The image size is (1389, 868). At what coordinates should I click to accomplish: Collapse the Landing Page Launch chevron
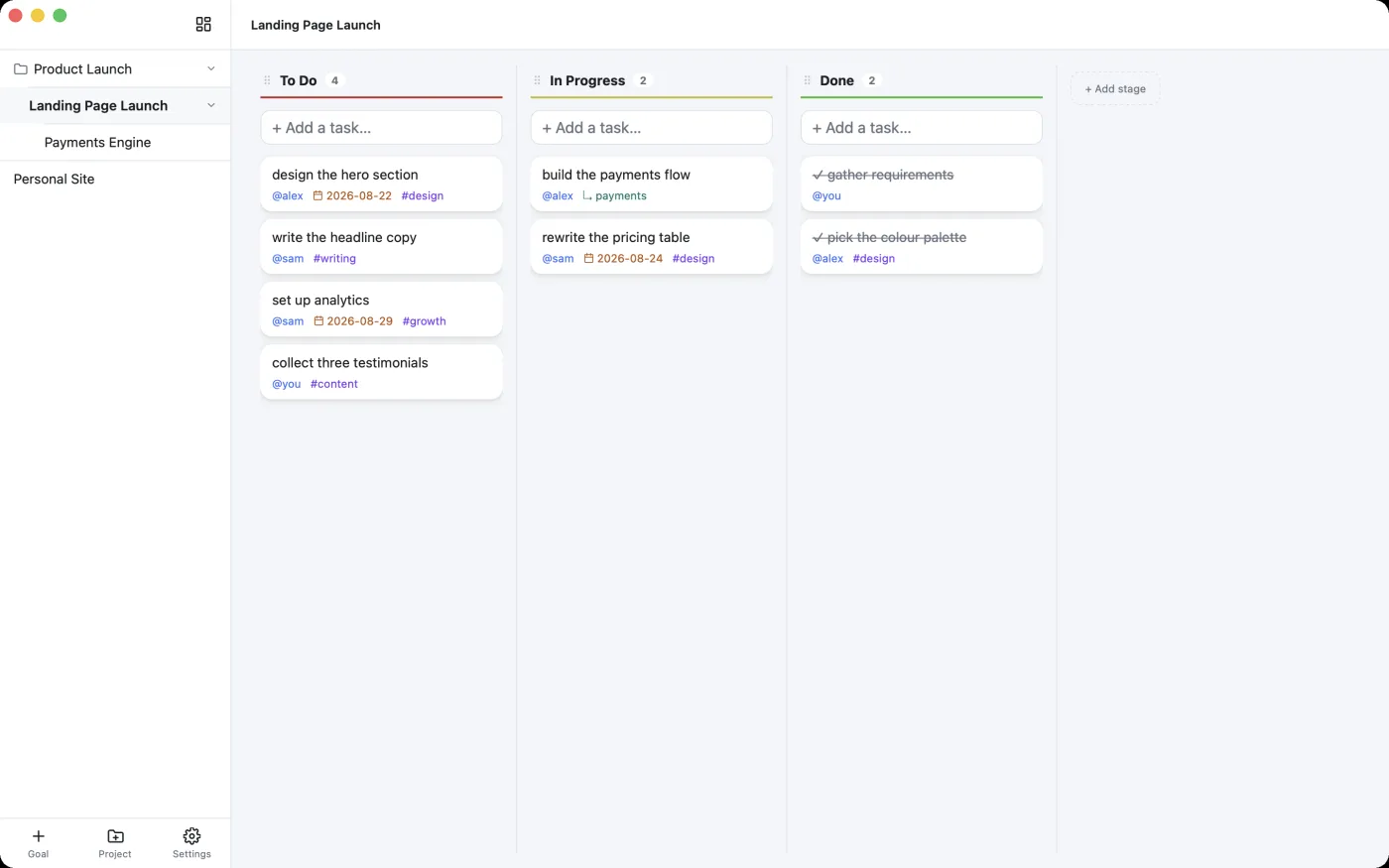(x=210, y=105)
